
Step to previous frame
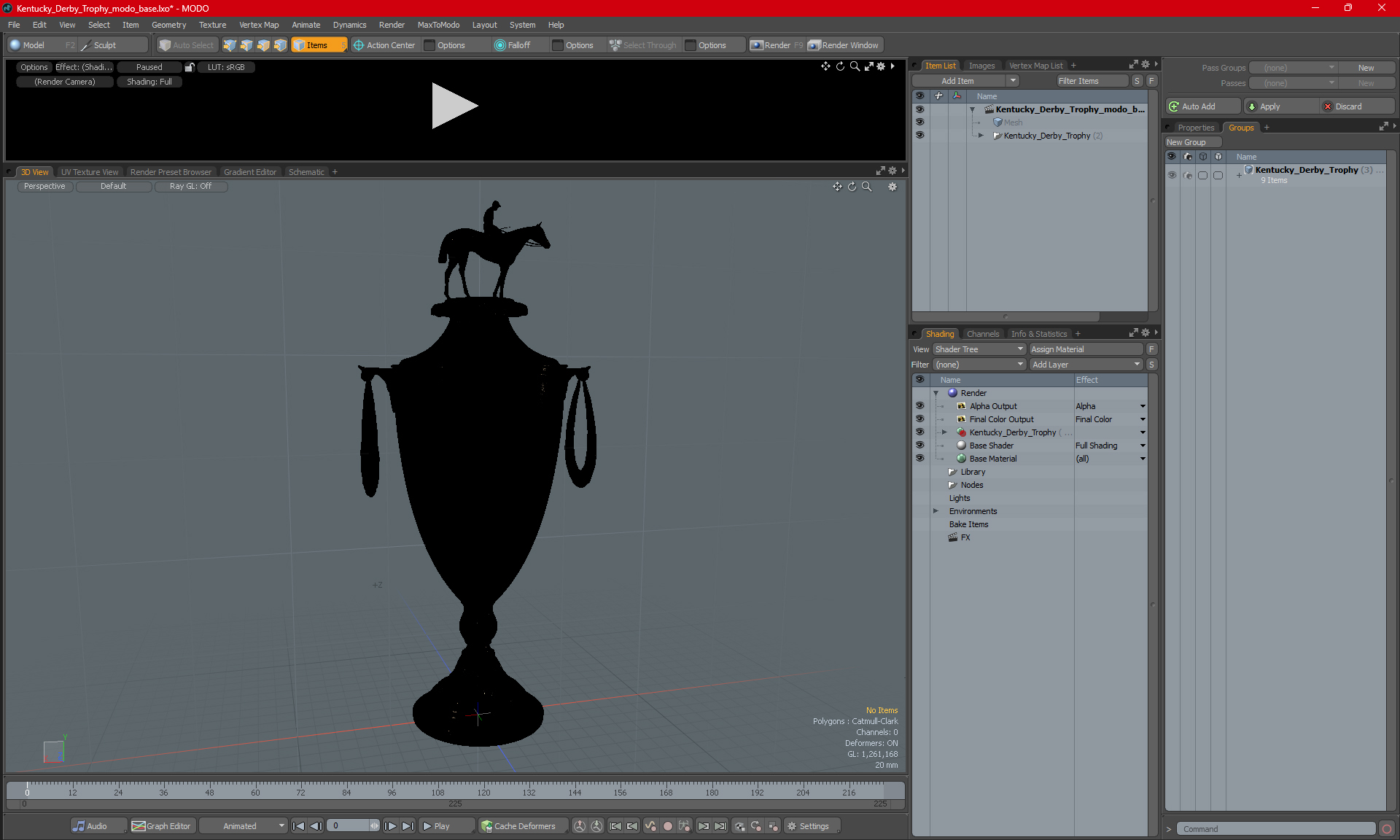316,826
